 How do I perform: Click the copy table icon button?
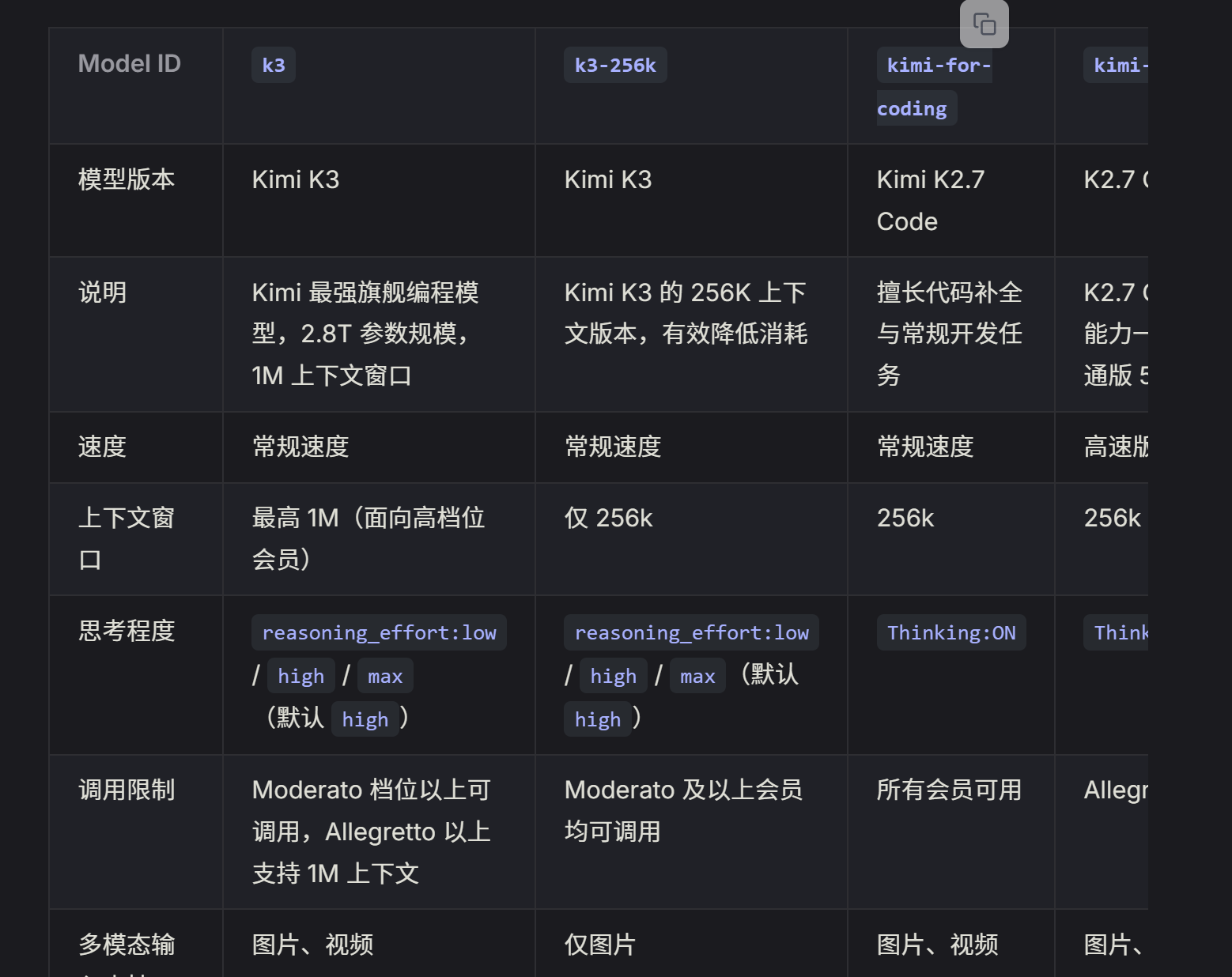(984, 24)
